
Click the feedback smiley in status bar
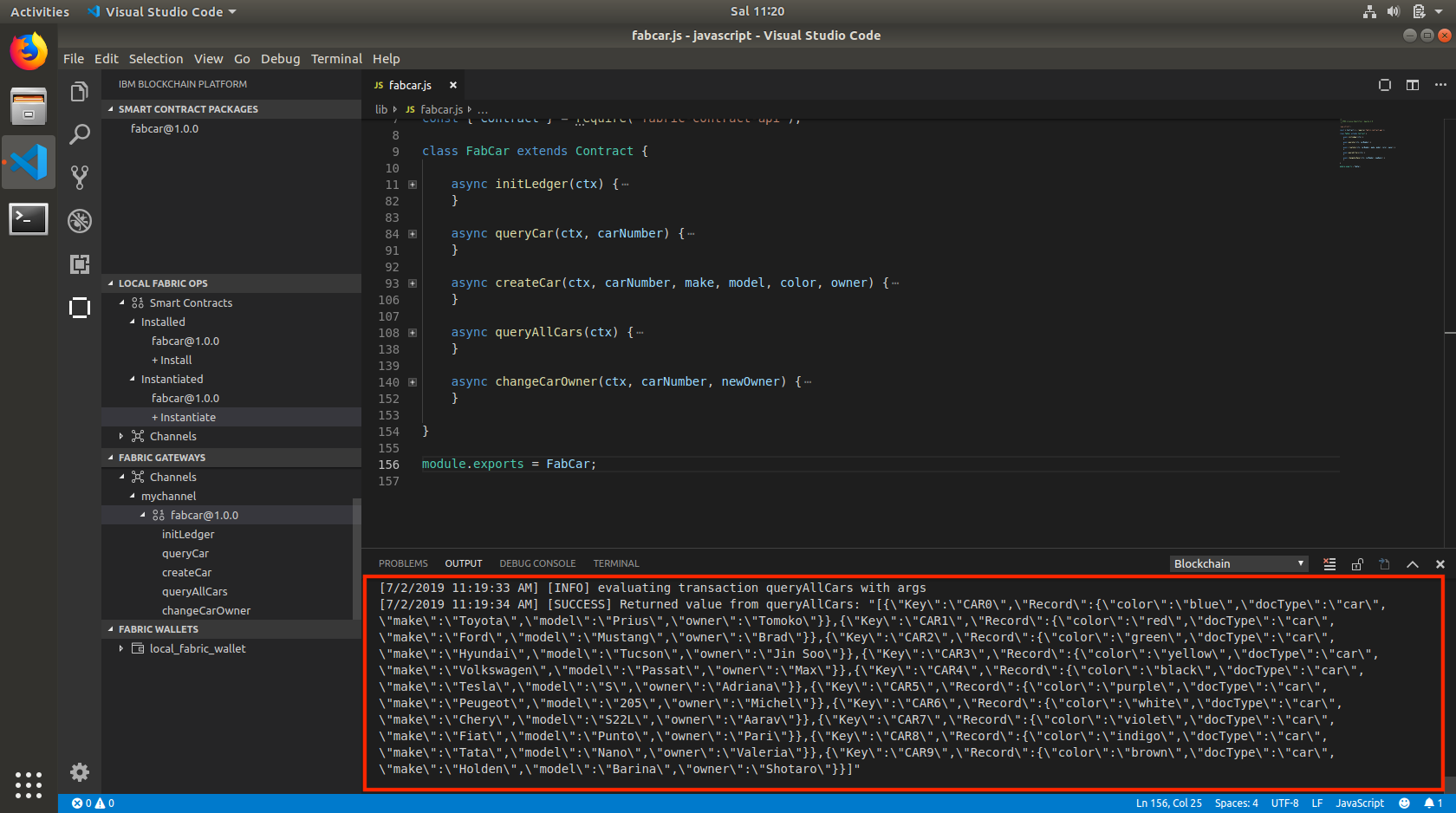(1404, 803)
